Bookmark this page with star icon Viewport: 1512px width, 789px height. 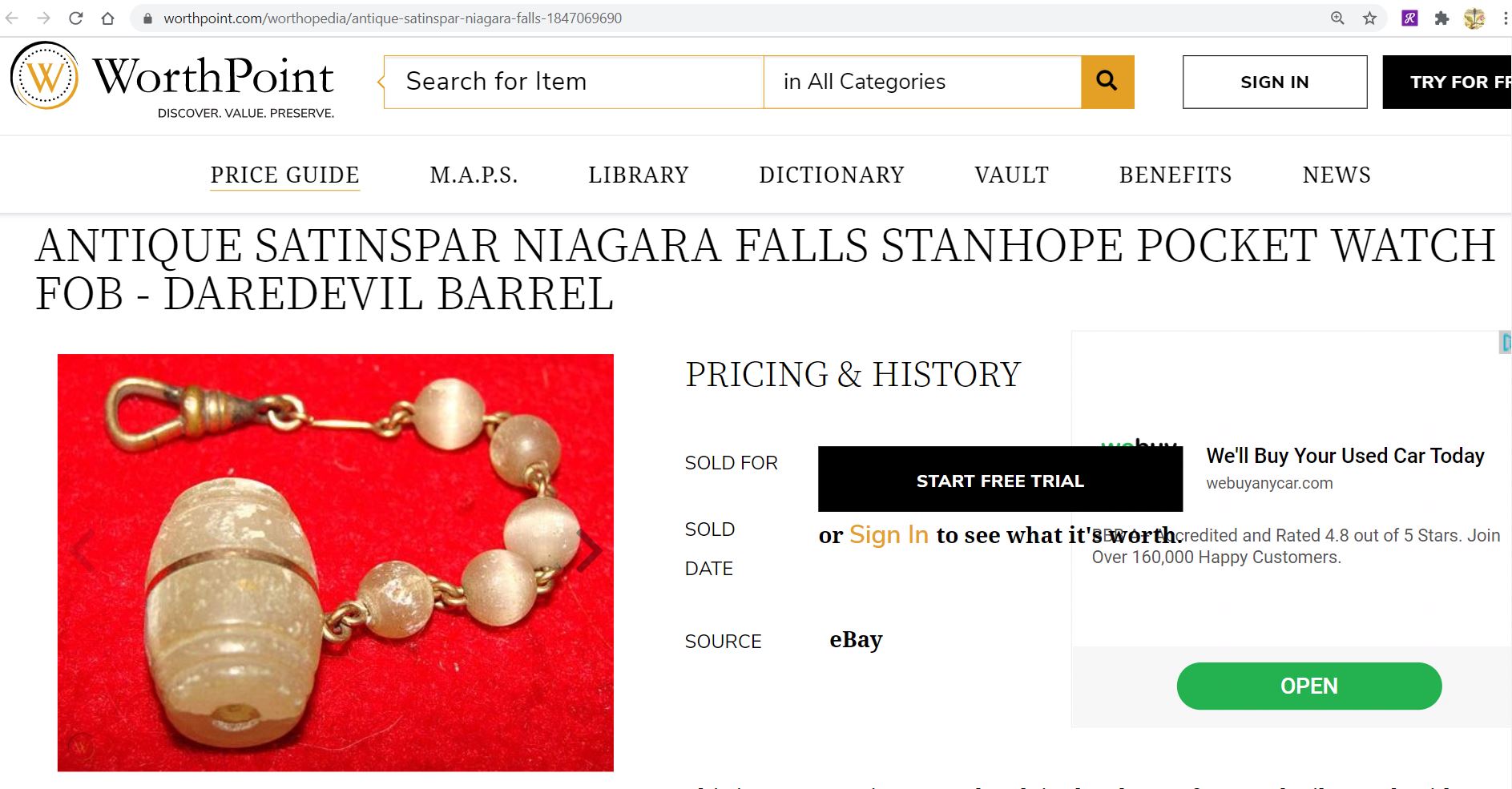[1369, 18]
